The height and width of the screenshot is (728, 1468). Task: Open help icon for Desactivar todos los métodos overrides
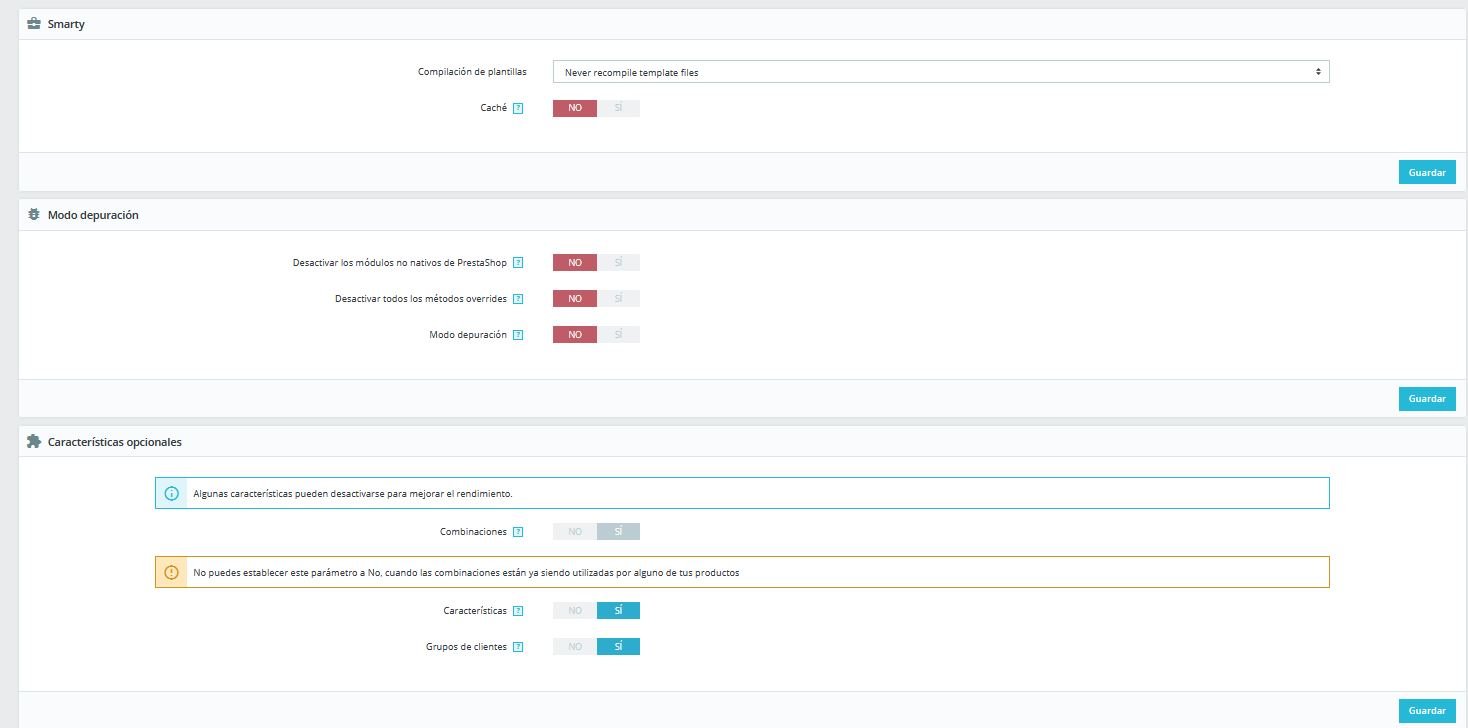pos(518,299)
